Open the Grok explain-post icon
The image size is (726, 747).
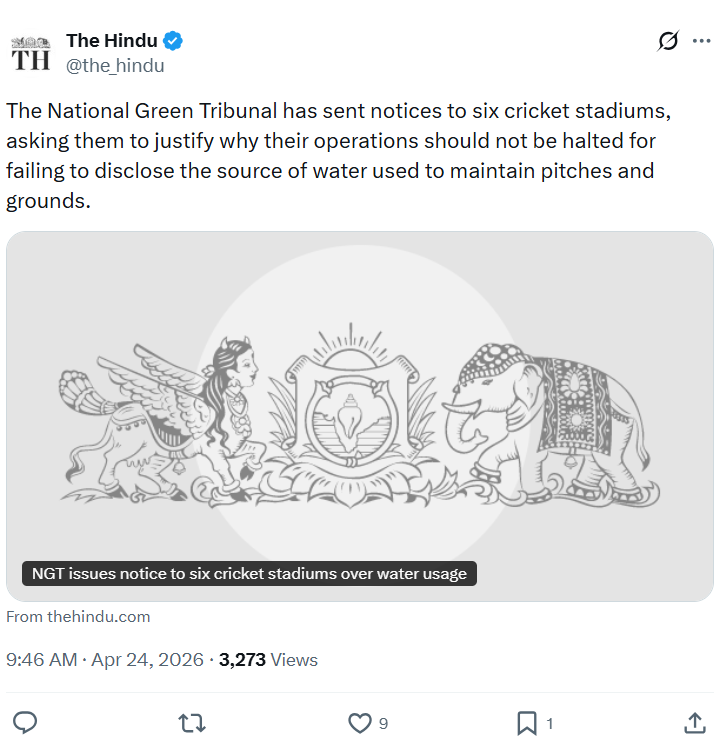(x=668, y=41)
